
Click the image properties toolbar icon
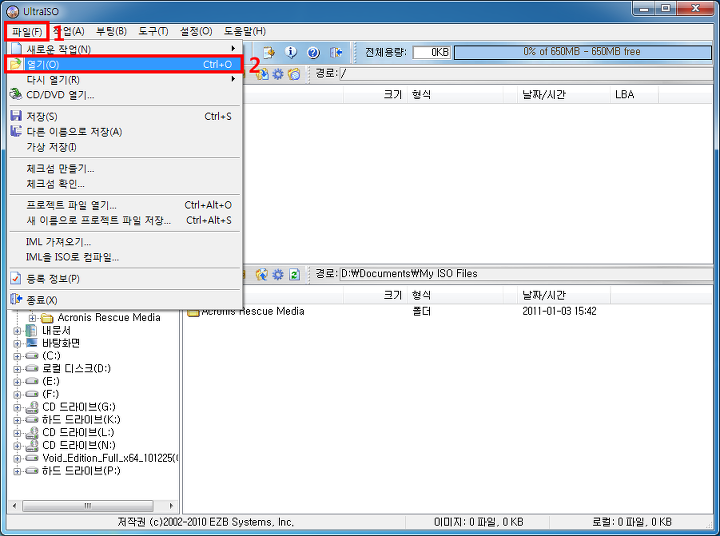click(269, 52)
